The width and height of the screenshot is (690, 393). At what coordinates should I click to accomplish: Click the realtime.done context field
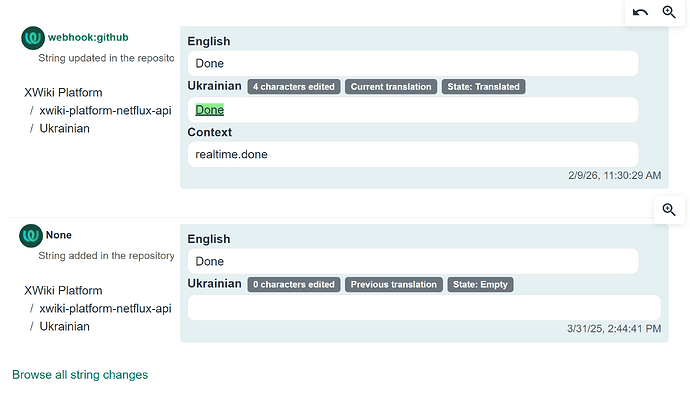413,154
